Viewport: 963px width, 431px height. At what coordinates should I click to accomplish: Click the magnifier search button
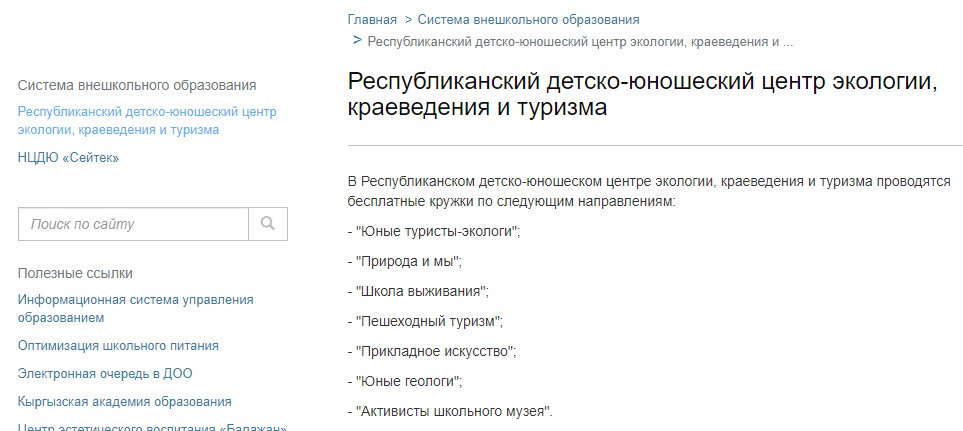pos(268,224)
